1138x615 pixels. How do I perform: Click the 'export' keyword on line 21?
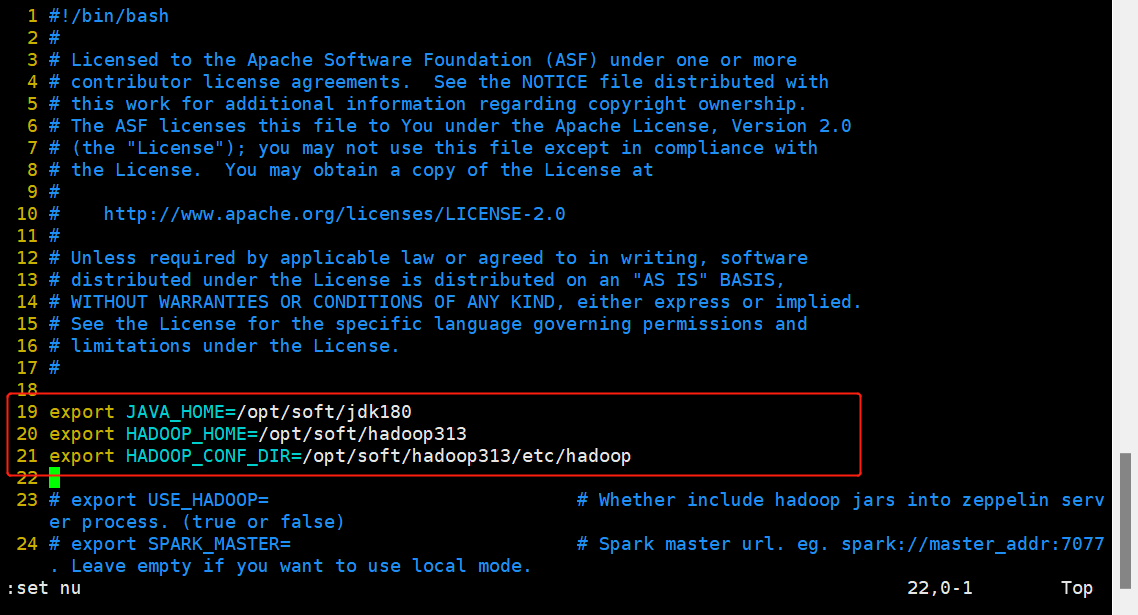pyautogui.click(x=82, y=456)
